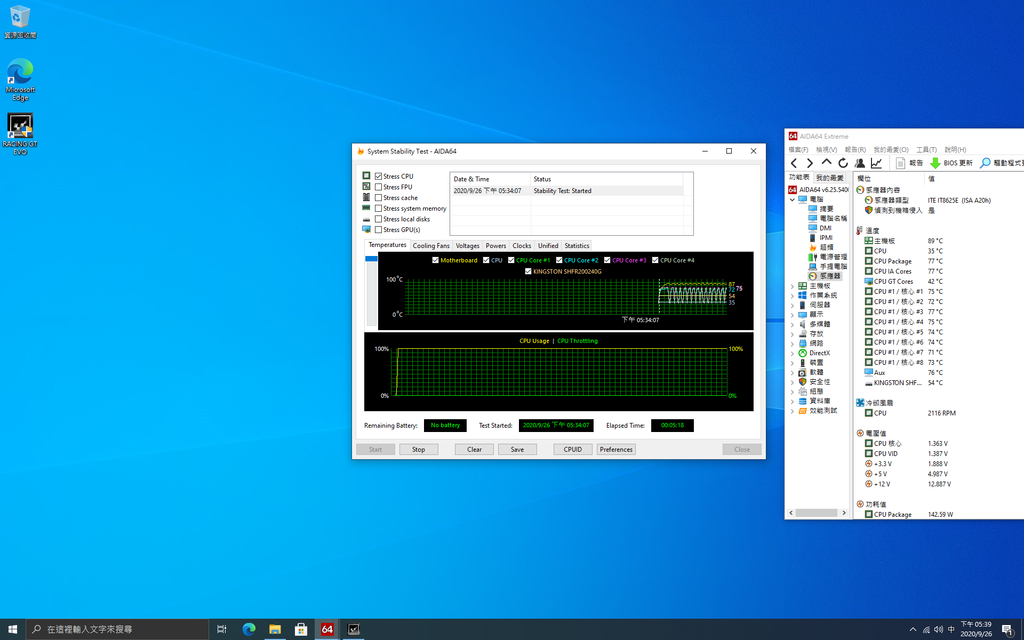
Task: Expand the 安全性 security tree node
Action: 793,381
